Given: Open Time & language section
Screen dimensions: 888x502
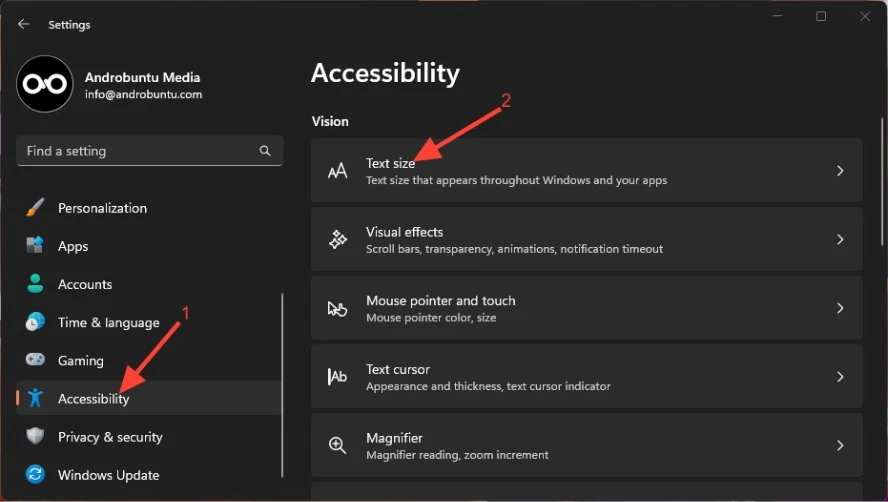Looking at the screenshot, I should tap(148, 322).
